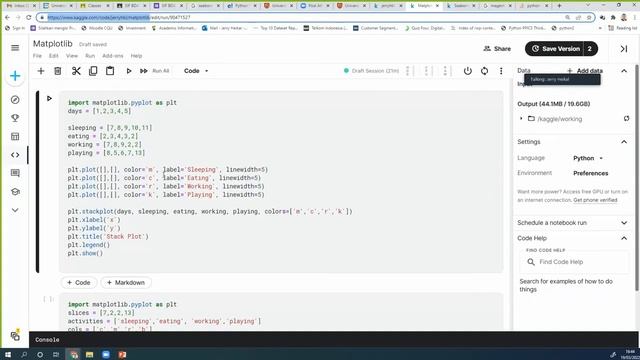Open the Courses graduation cap icon
This screenshot has height=360, width=640.
tap(15, 191)
